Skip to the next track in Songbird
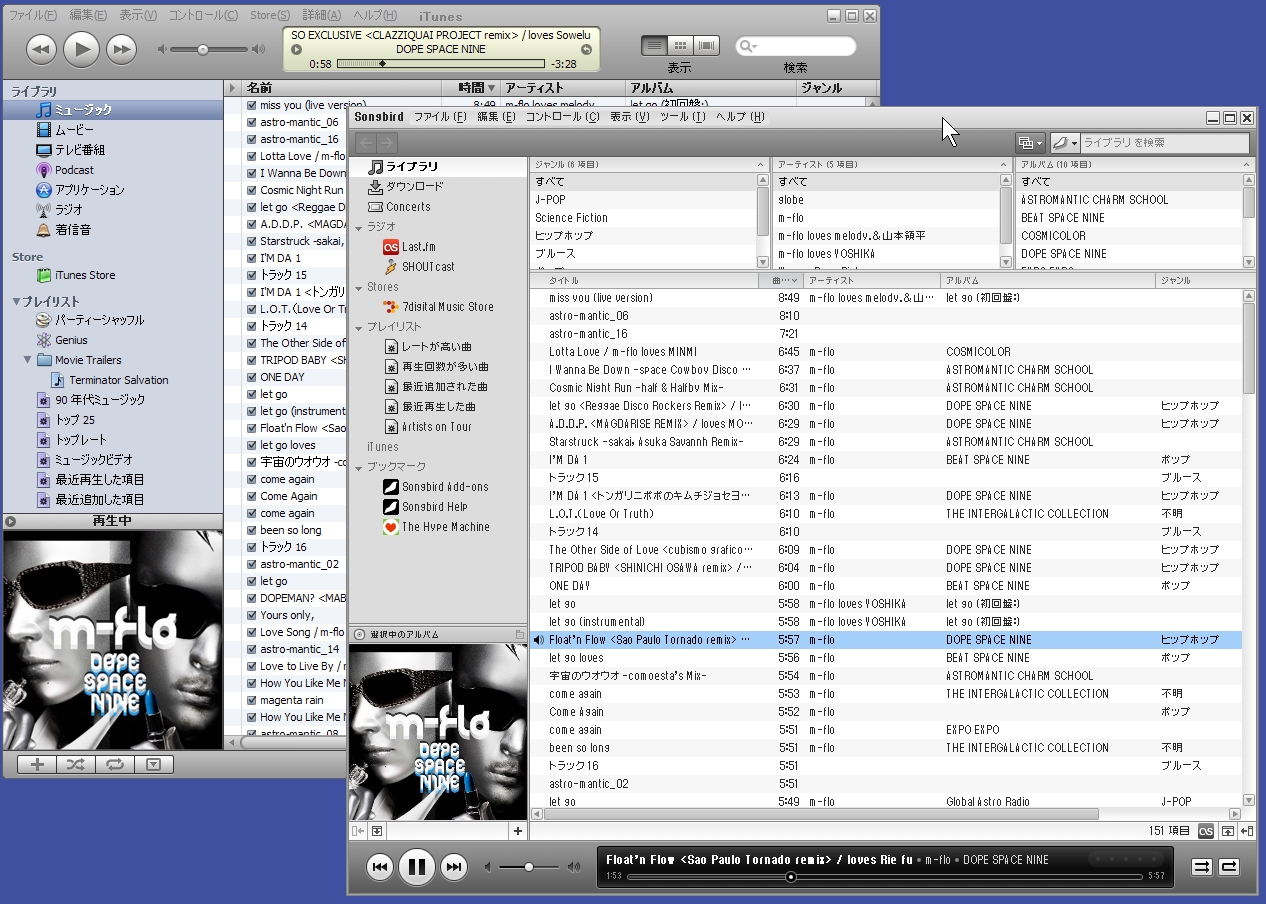Image resolution: width=1266 pixels, height=904 pixels. [454, 867]
